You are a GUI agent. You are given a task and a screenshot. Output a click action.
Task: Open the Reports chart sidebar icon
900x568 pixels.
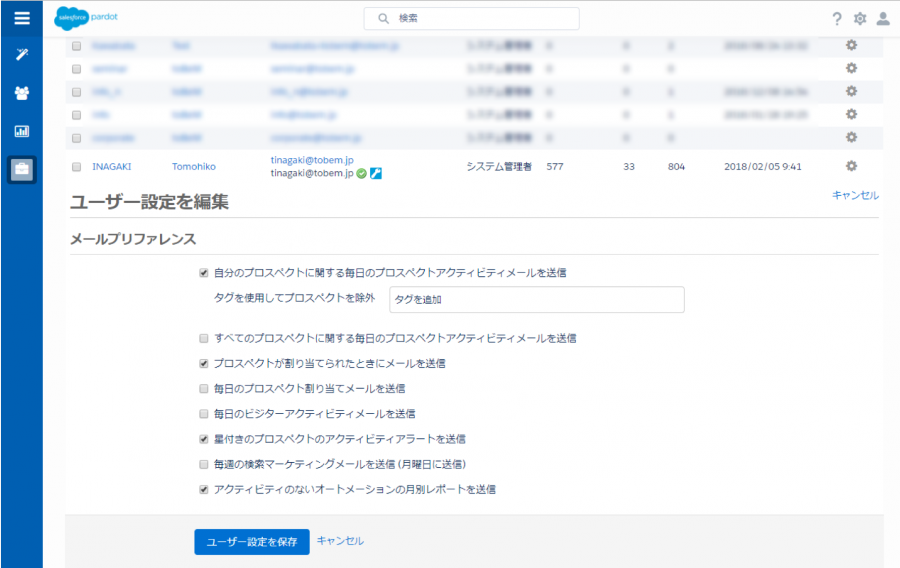coord(21,131)
